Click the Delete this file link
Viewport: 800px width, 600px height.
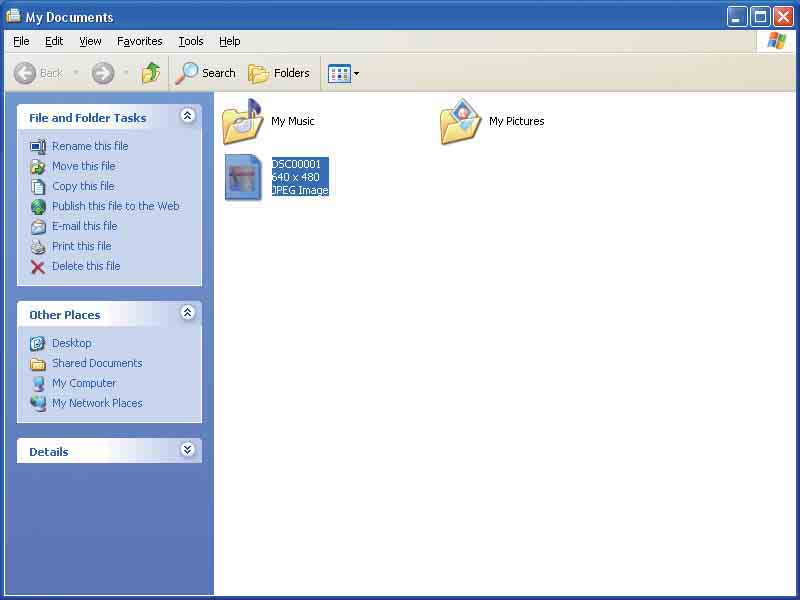86,266
